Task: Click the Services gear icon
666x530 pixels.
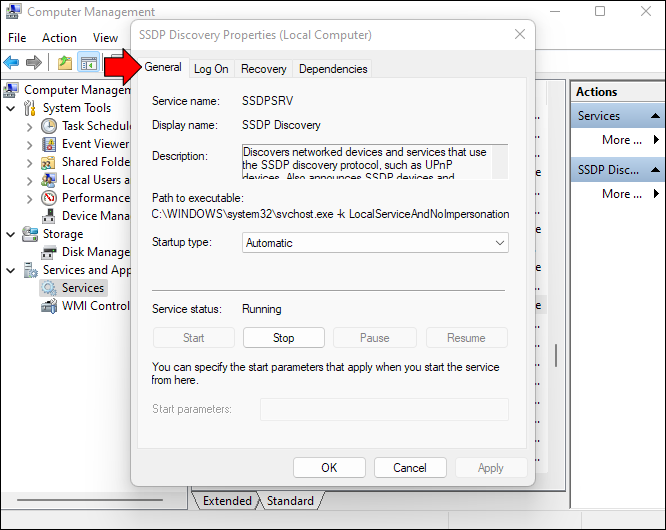Action: tap(49, 288)
